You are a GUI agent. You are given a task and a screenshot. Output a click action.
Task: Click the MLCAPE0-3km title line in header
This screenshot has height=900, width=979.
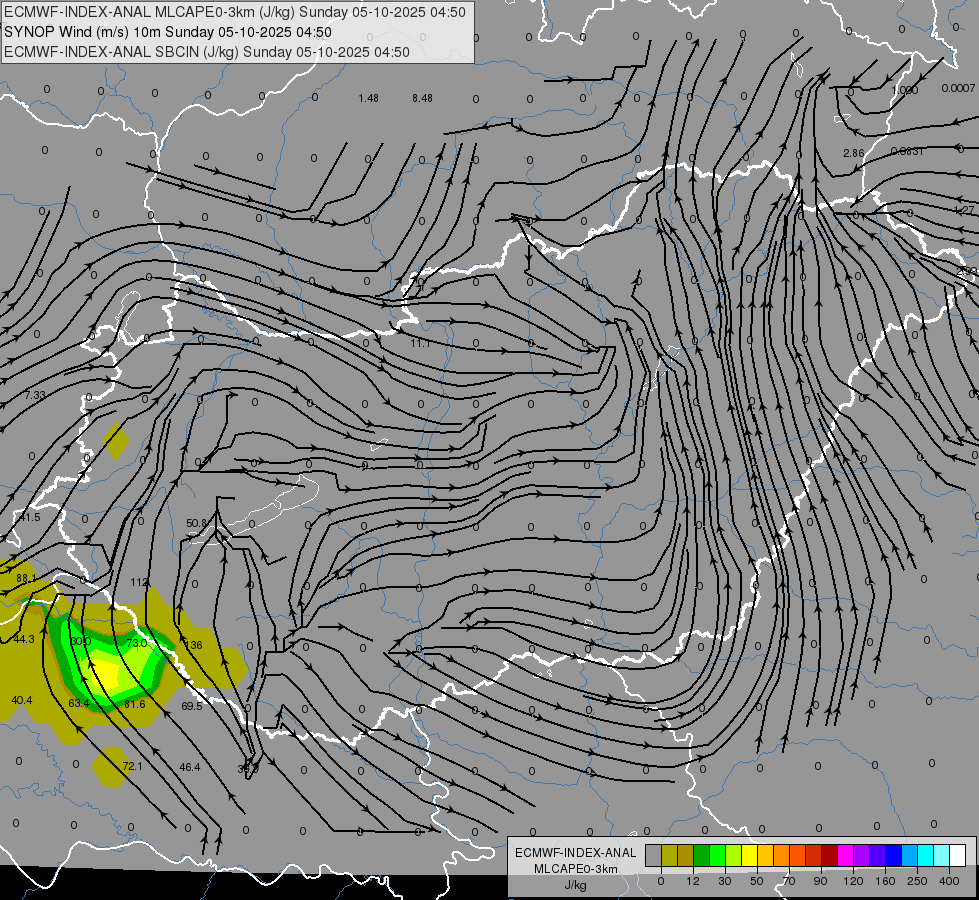pyautogui.click(x=235, y=12)
